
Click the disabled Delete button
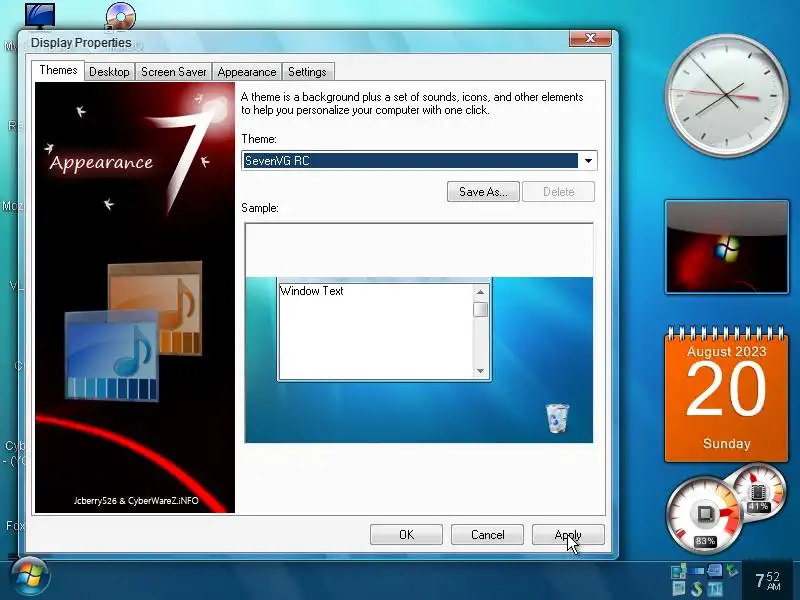(x=558, y=192)
